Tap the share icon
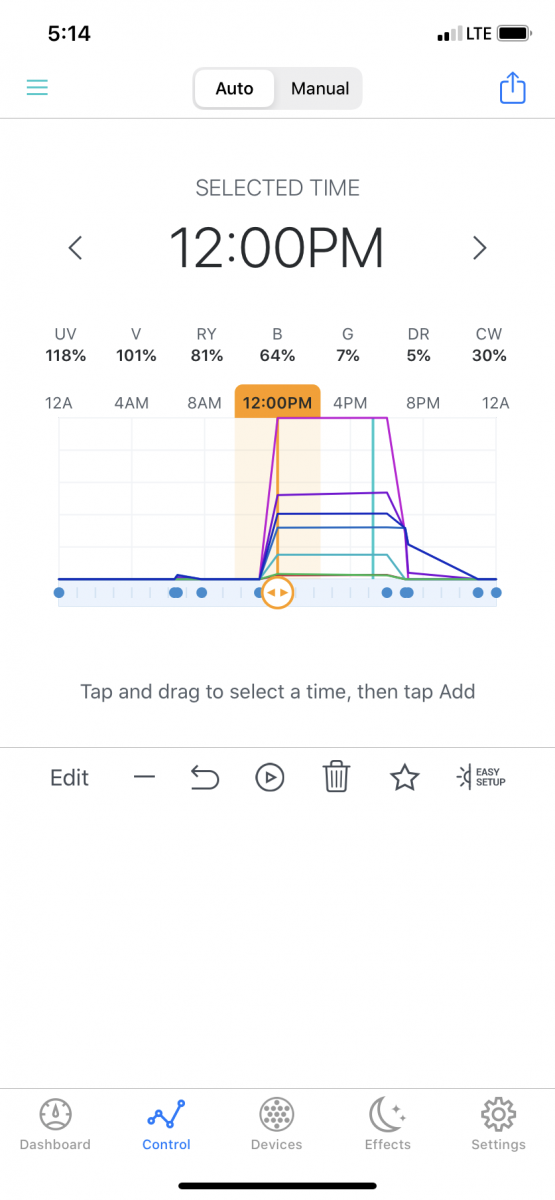 tap(512, 87)
